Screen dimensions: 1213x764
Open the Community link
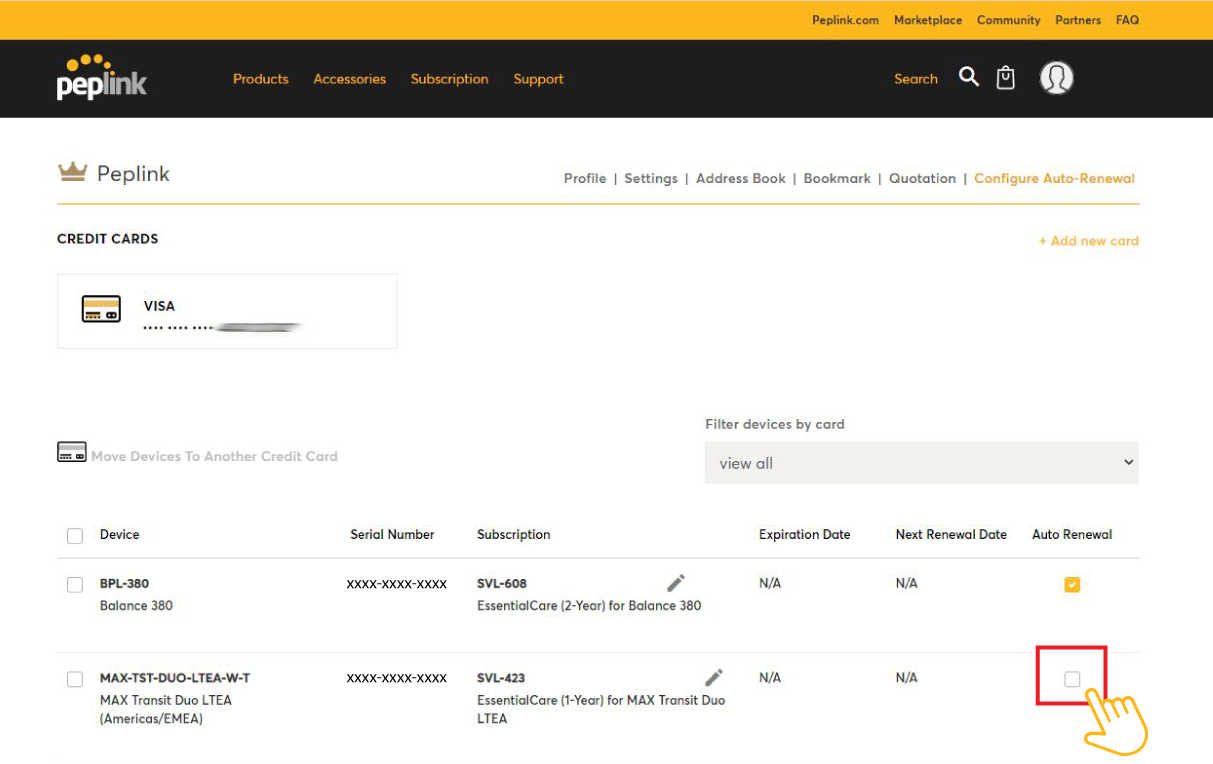coord(1009,20)
